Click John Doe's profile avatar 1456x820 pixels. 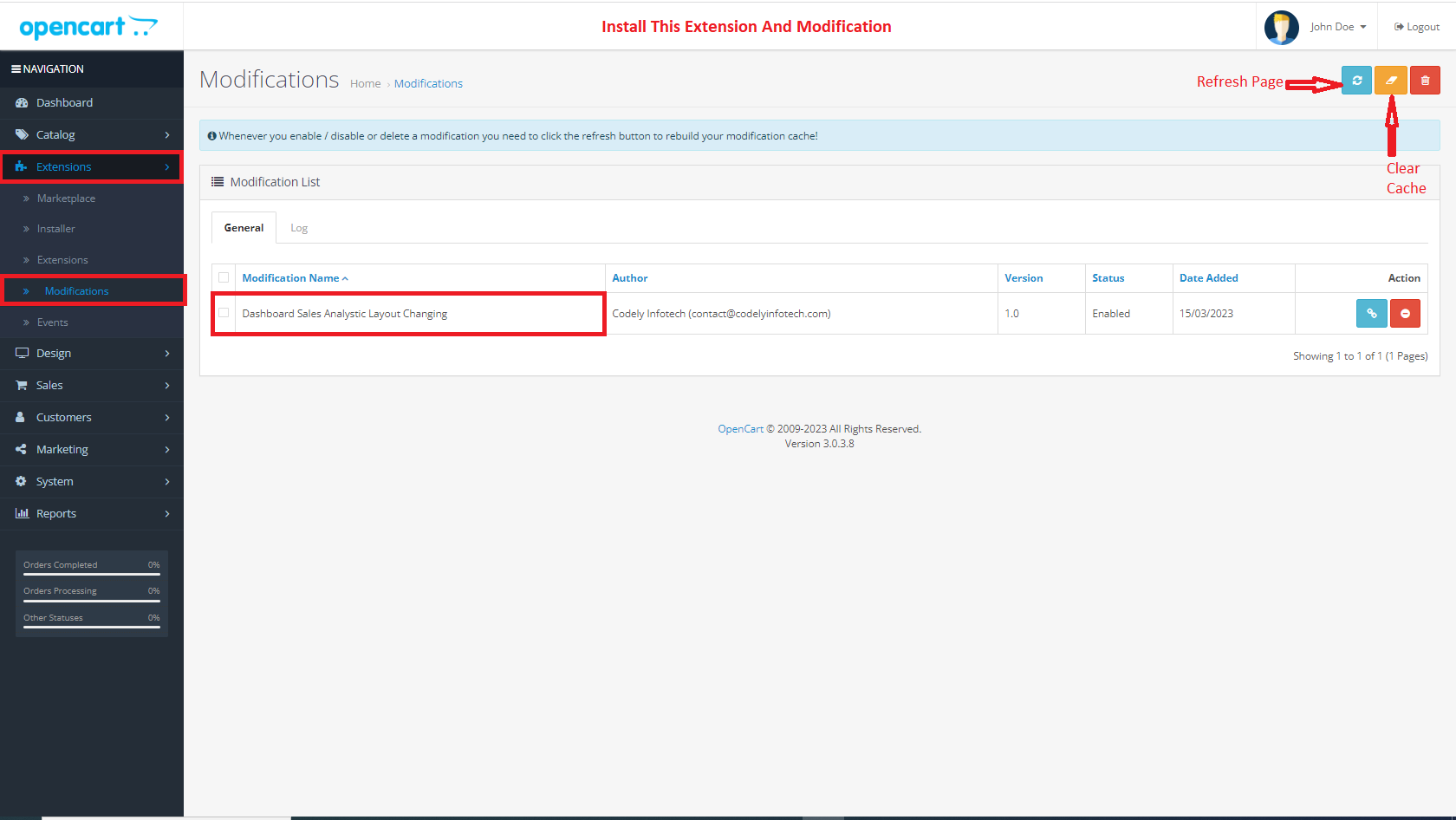pyautogui.click(x=1281, y=27)
